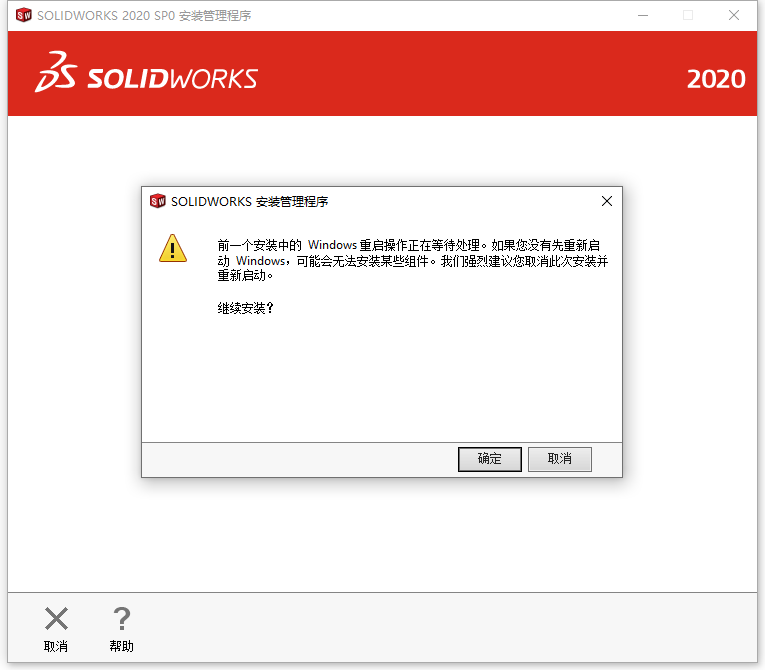The height and width of the screenshot is (670, 765).
Task: Minimize the installation manager window
Action: (x=643, y=15)
